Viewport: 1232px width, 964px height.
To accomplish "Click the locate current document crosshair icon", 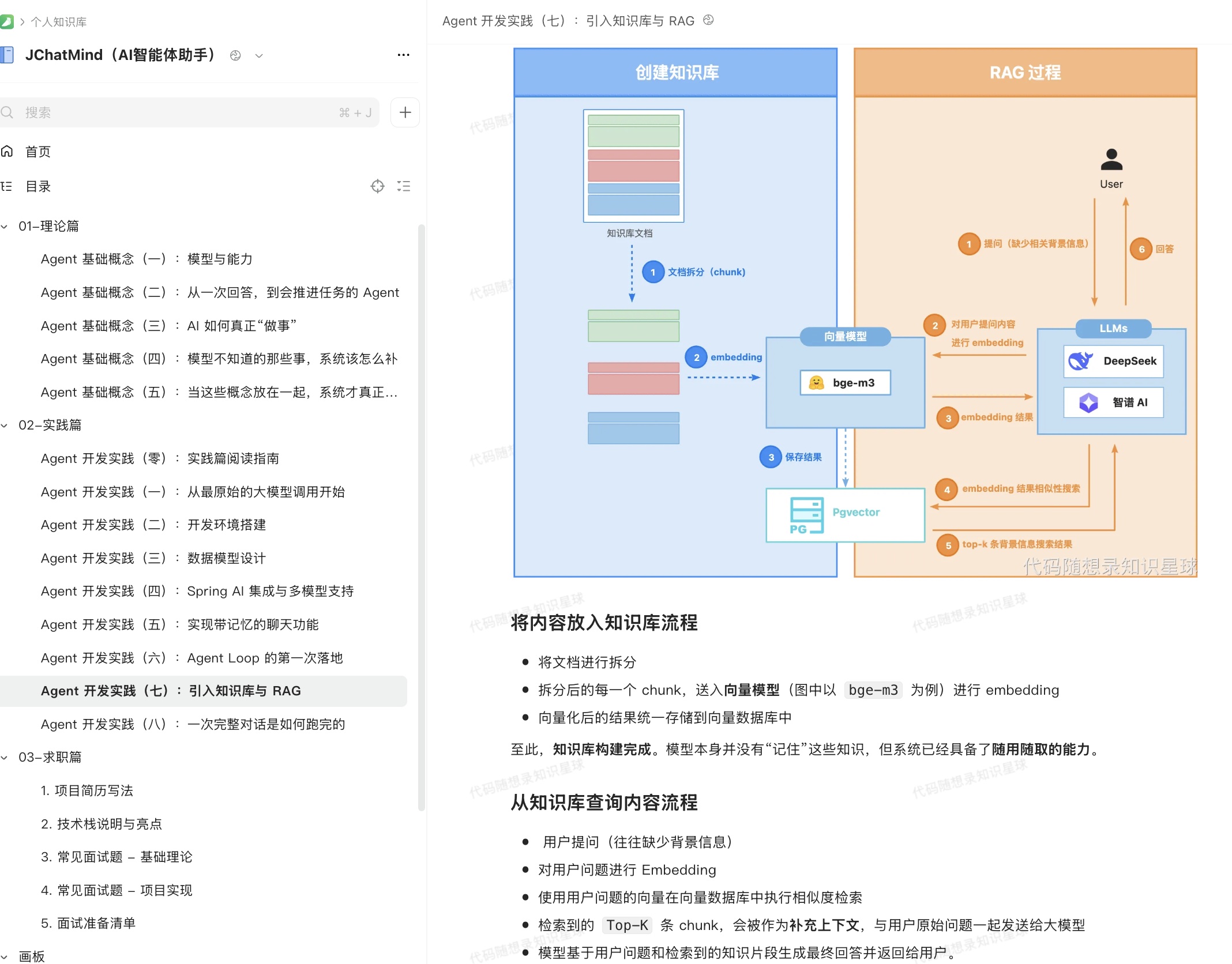I will tap(377, 186).
